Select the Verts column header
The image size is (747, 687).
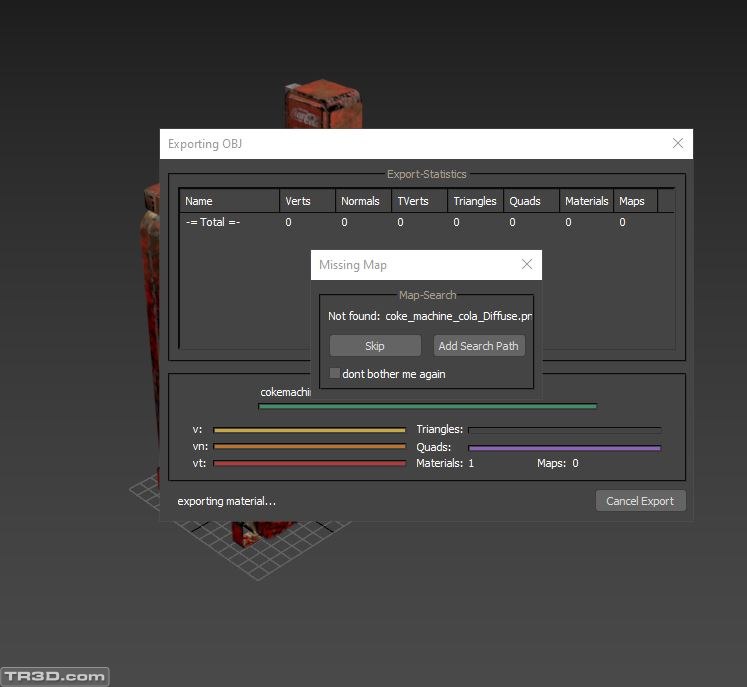[x=306, y=201]
